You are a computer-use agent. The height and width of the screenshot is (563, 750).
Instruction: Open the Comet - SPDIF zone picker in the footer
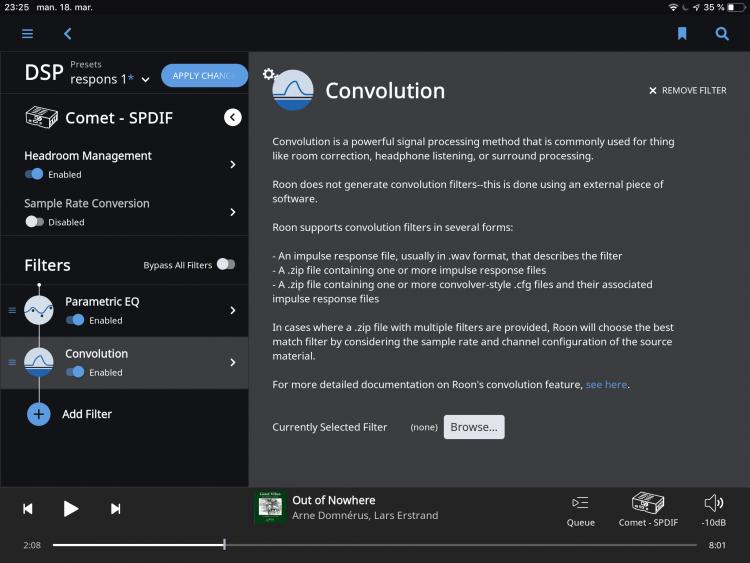[648, 510]
